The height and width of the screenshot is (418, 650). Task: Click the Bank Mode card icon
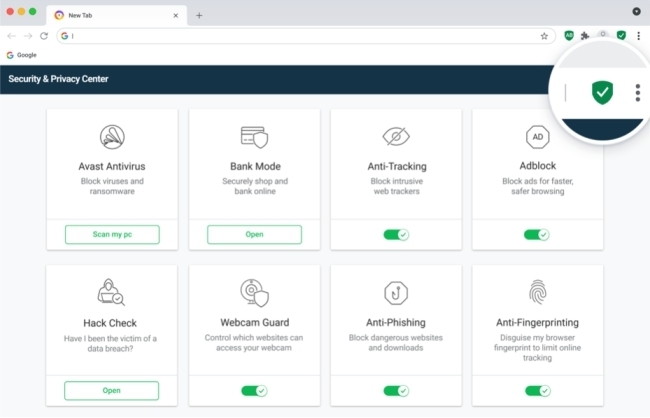(254, 137)
